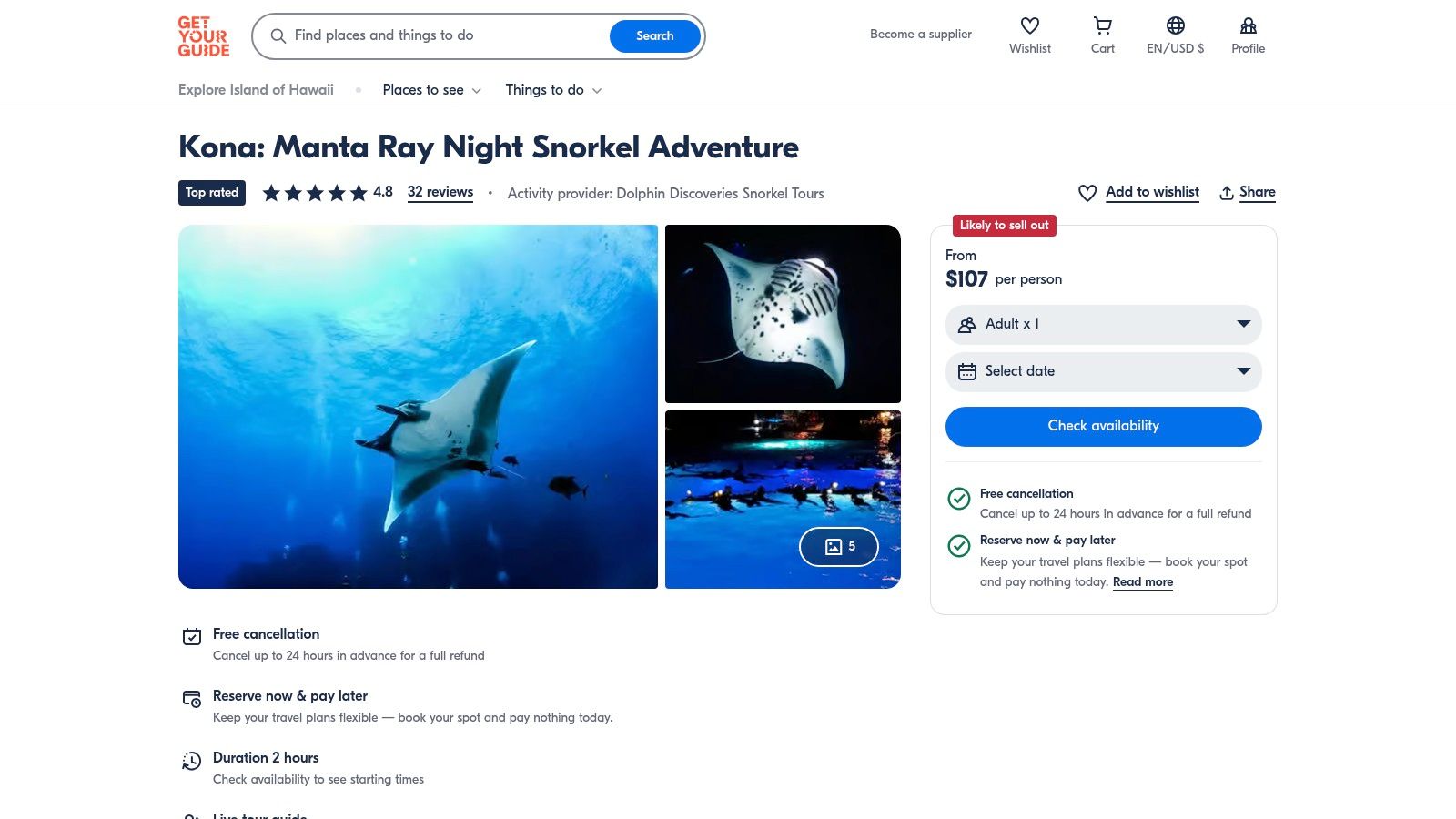Click the blue Search button
The height and width of the screenshot is (819, 1456).
tap(654, 36)
